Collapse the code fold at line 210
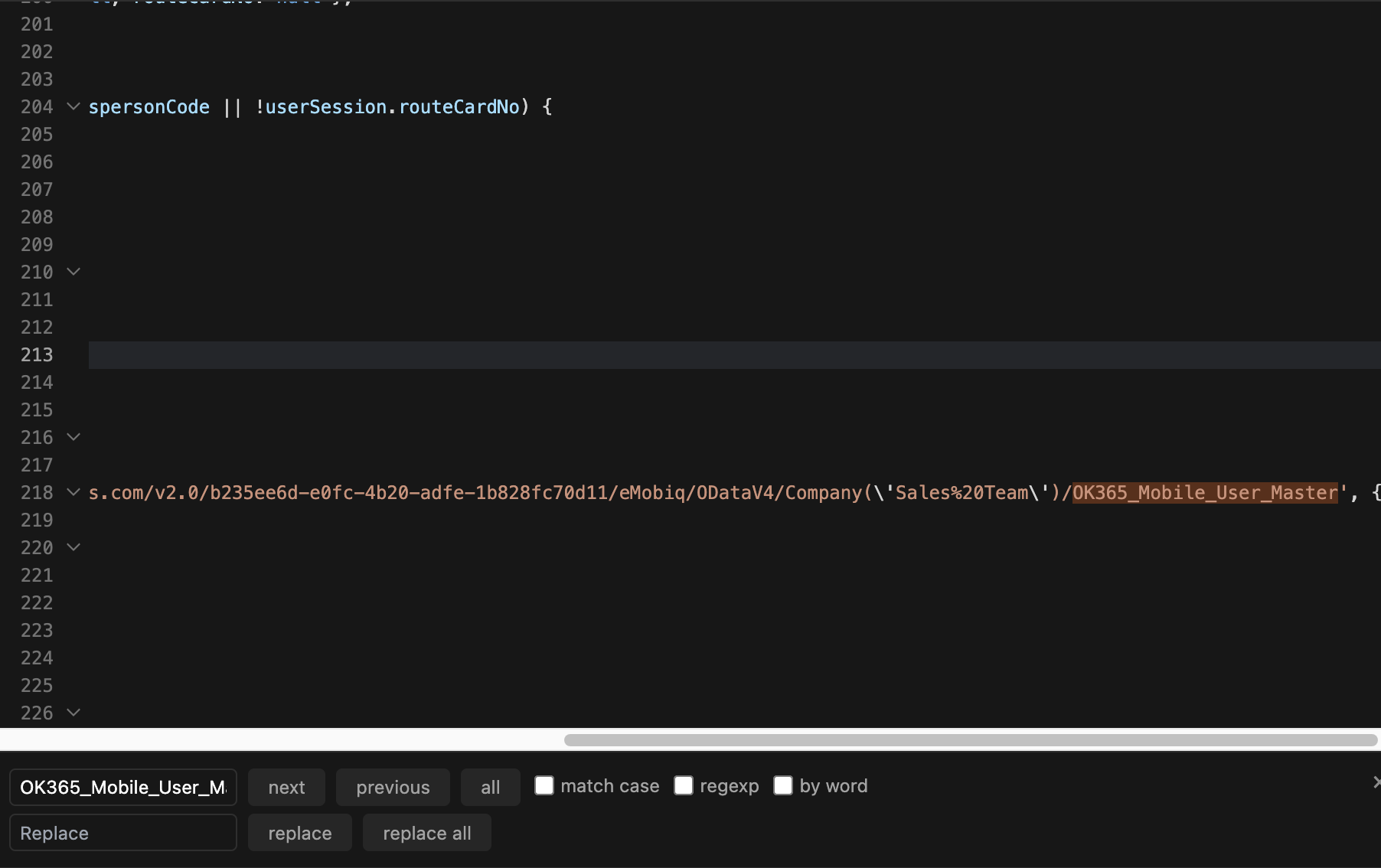The height and width of the screenshot is (868, 1381). point(73,272)
